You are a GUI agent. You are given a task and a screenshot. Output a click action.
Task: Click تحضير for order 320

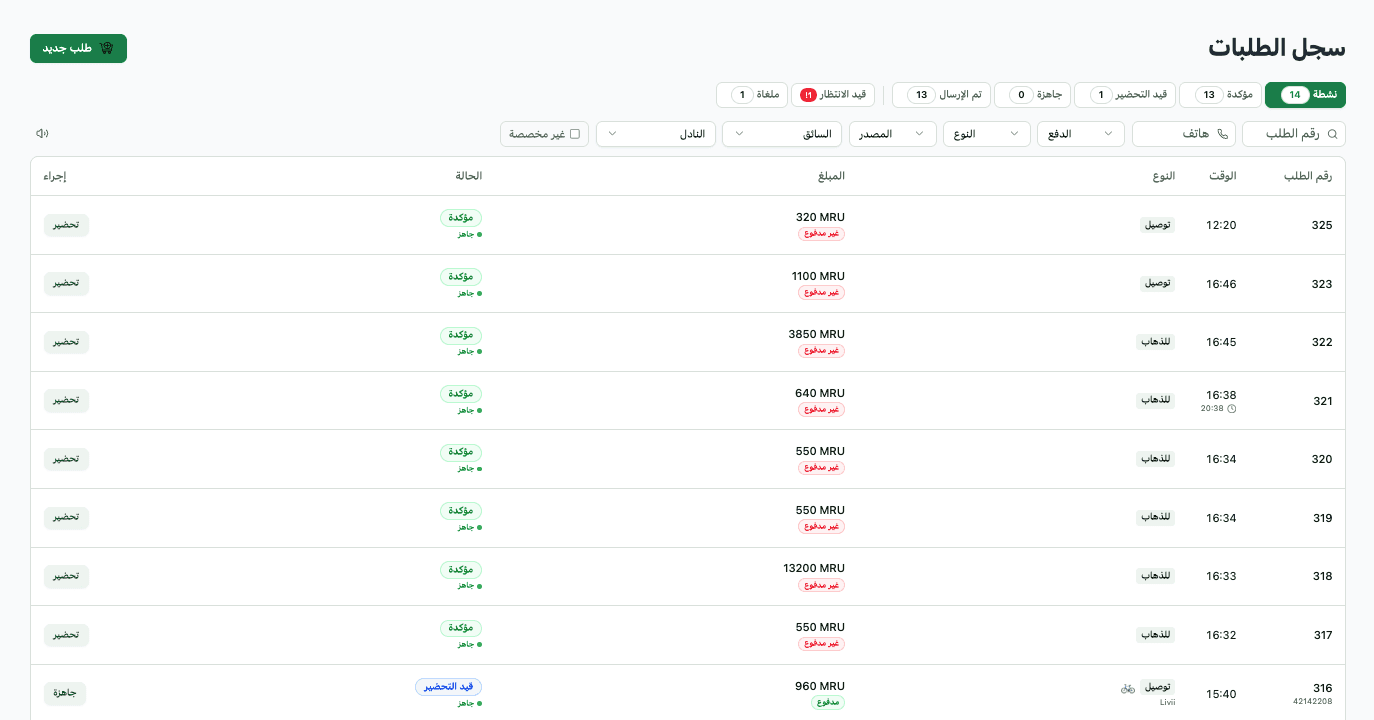click(x=66, y=459)
